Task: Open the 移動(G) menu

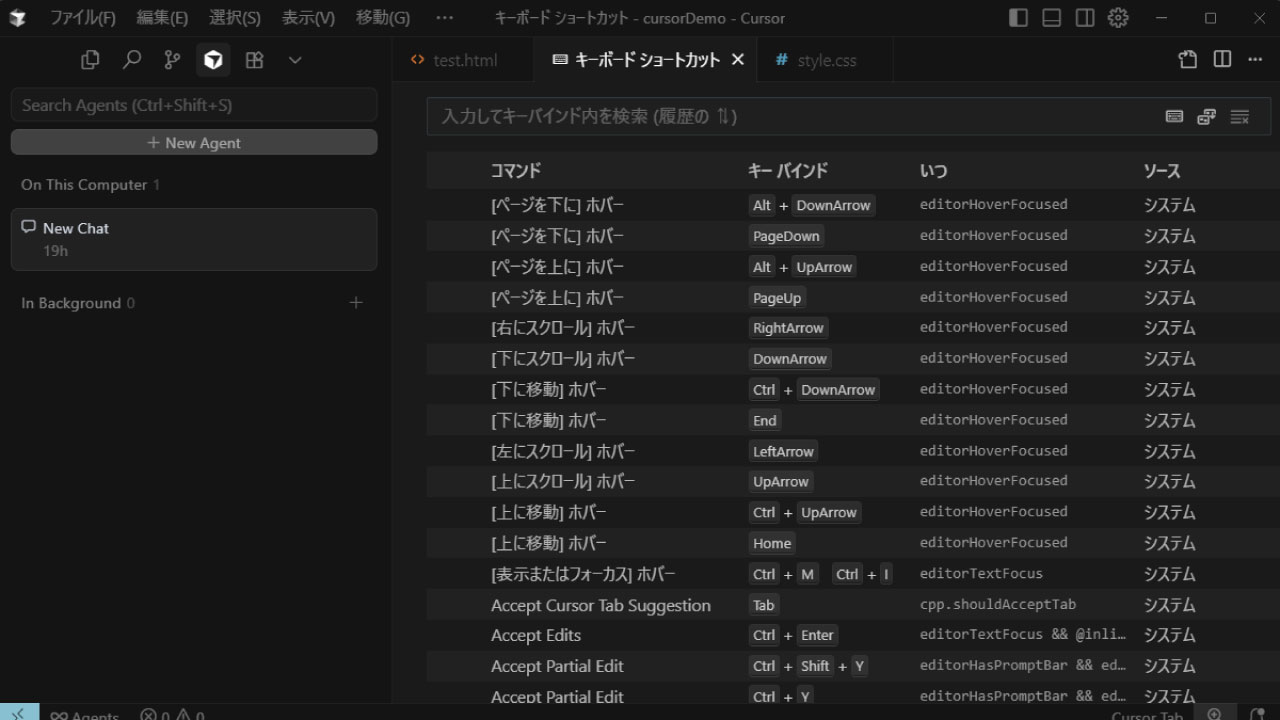Action: point(383,18)
